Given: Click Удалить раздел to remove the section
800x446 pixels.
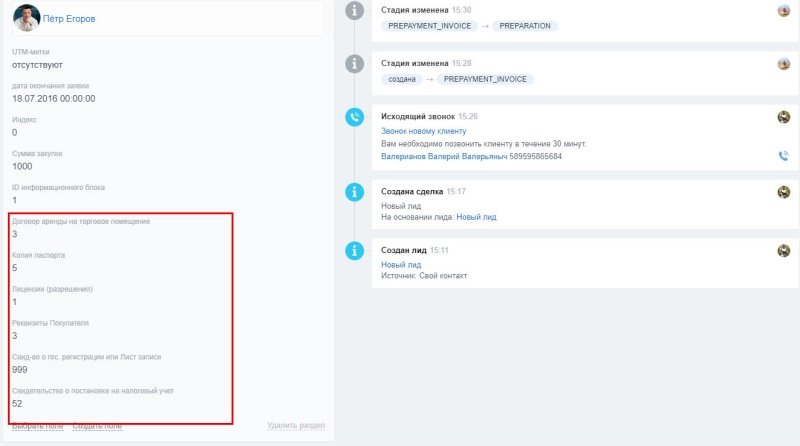Looking at the screenshot, I should coord(295,426).
